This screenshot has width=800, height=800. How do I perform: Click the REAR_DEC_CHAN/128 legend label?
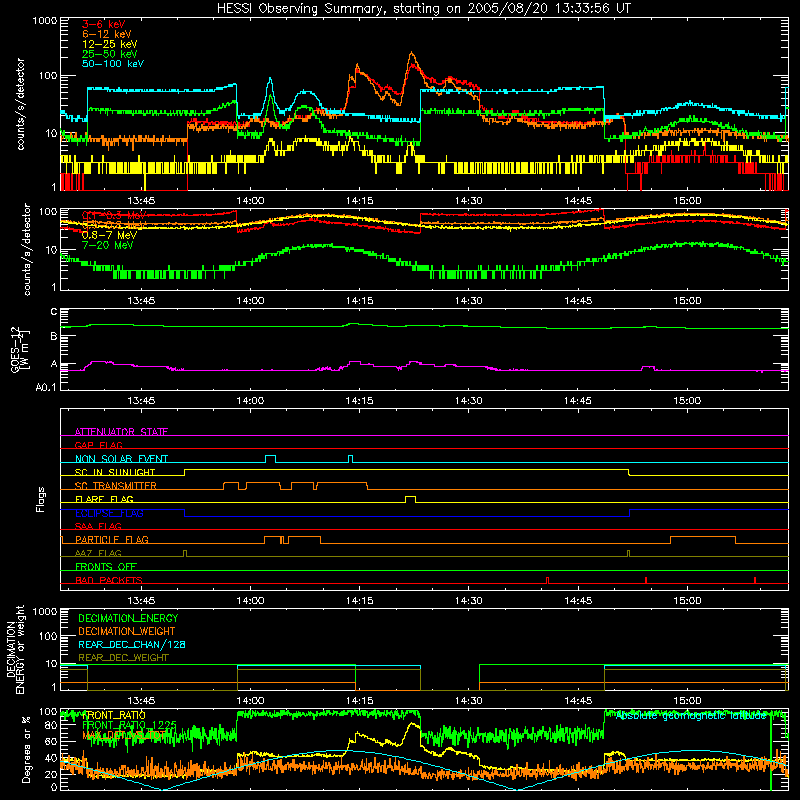tap(132, 644)
